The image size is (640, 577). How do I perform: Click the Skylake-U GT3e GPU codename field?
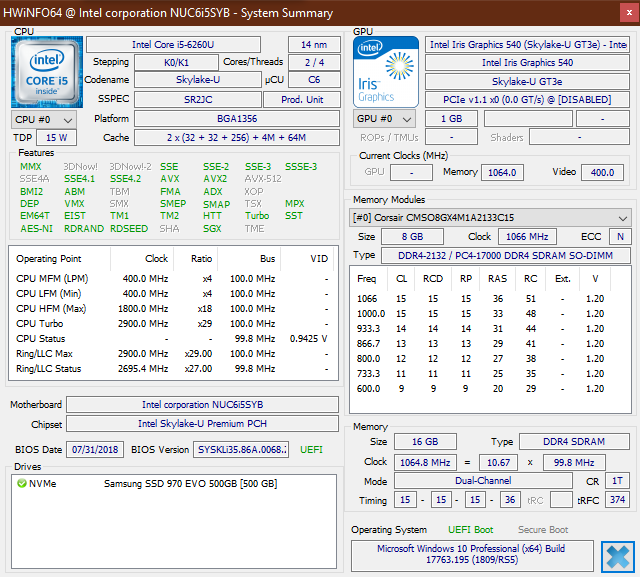(x=527, y=82)
